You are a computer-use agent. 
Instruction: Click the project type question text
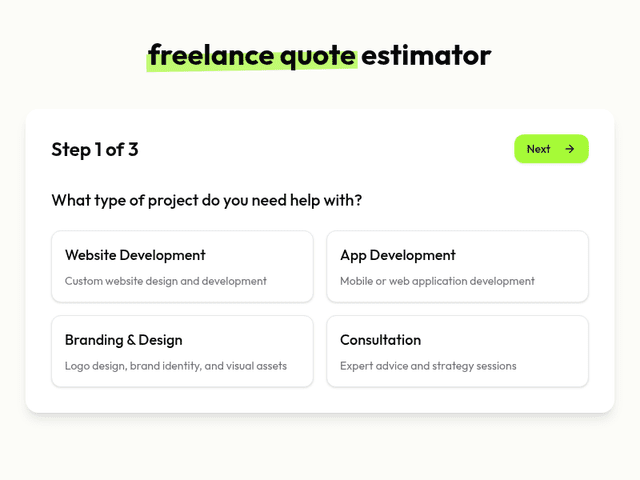coord(207,200)
